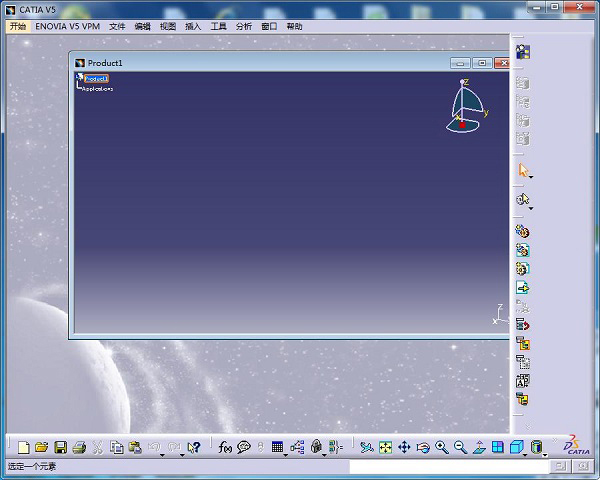
Task: Click the Shading view mode cylinder icon
Action: (x=536, y=447)
